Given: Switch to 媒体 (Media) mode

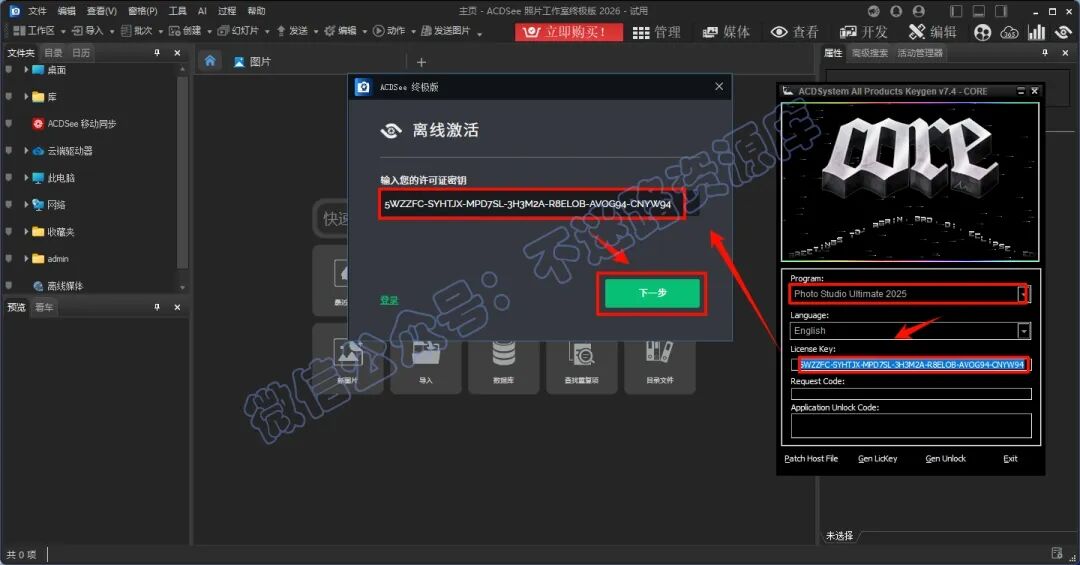Looking at the screenshot, I should click(x=726, y=32).
